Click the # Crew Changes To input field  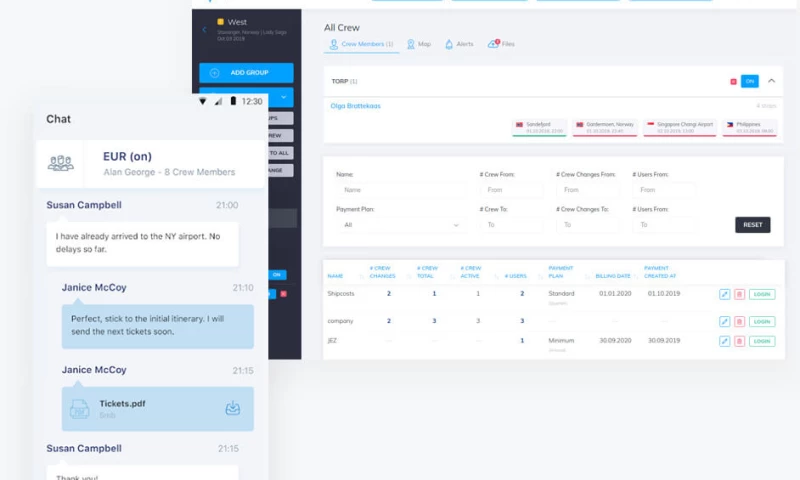coord(588,225)
